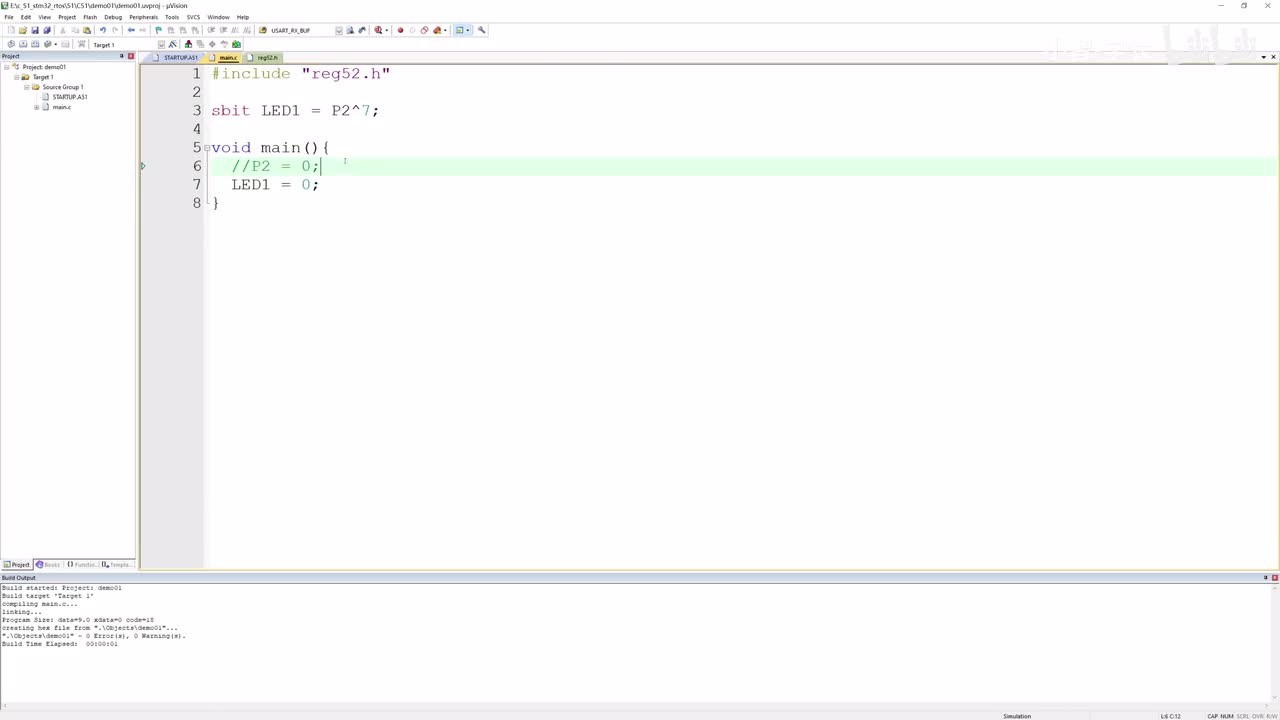The width and height of the screenshot is (1280, 720).
Task: Select the Project tab at panel bottom
Action: [x=17, y=565]
